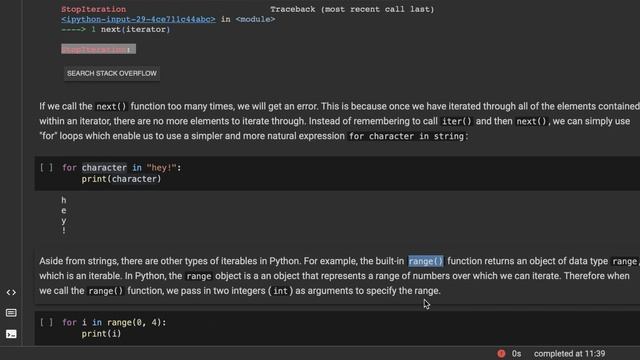
Task: Click Search Stack Overflow button
Action: click(x=112, y=73)
